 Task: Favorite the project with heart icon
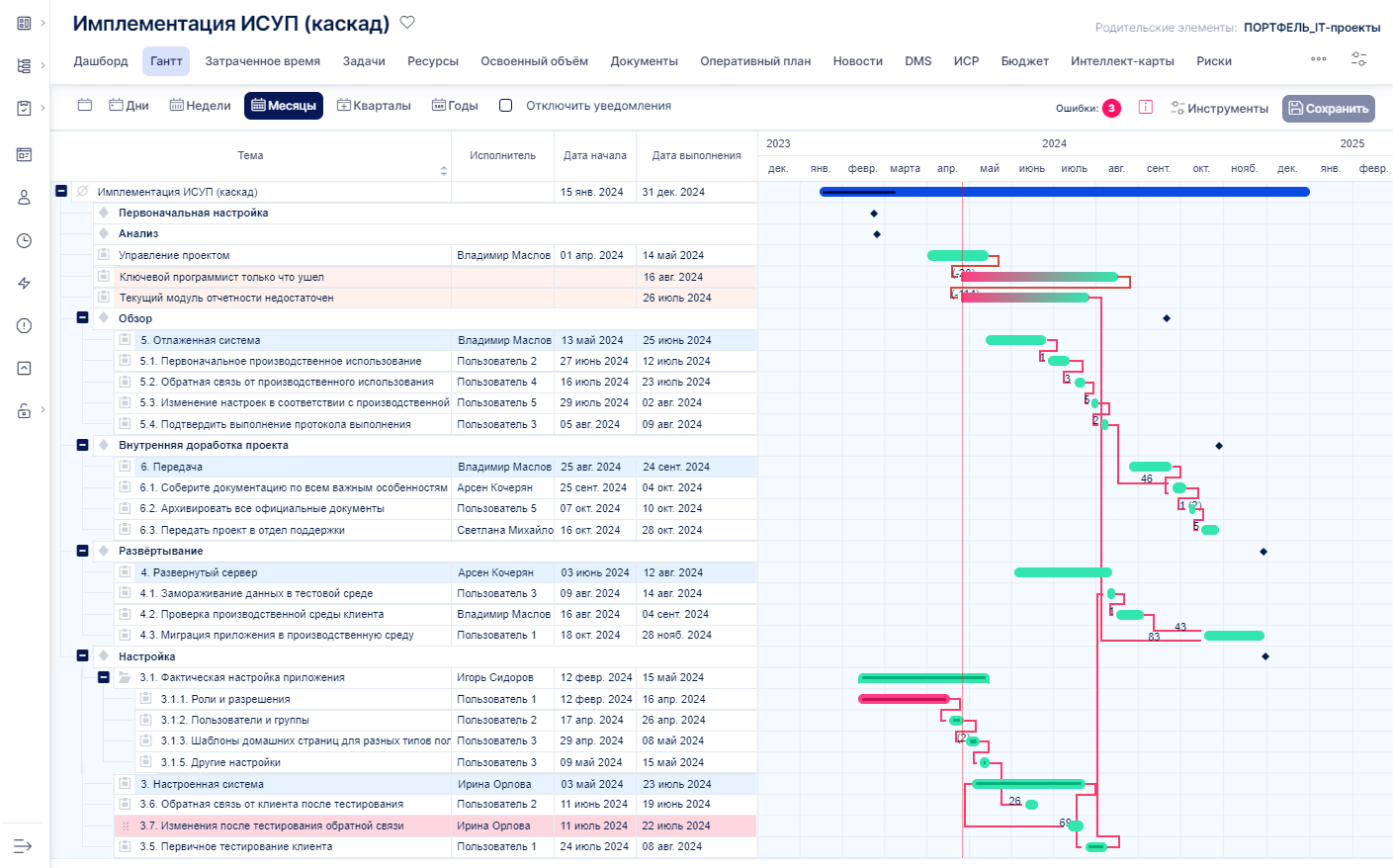point(407,22)
